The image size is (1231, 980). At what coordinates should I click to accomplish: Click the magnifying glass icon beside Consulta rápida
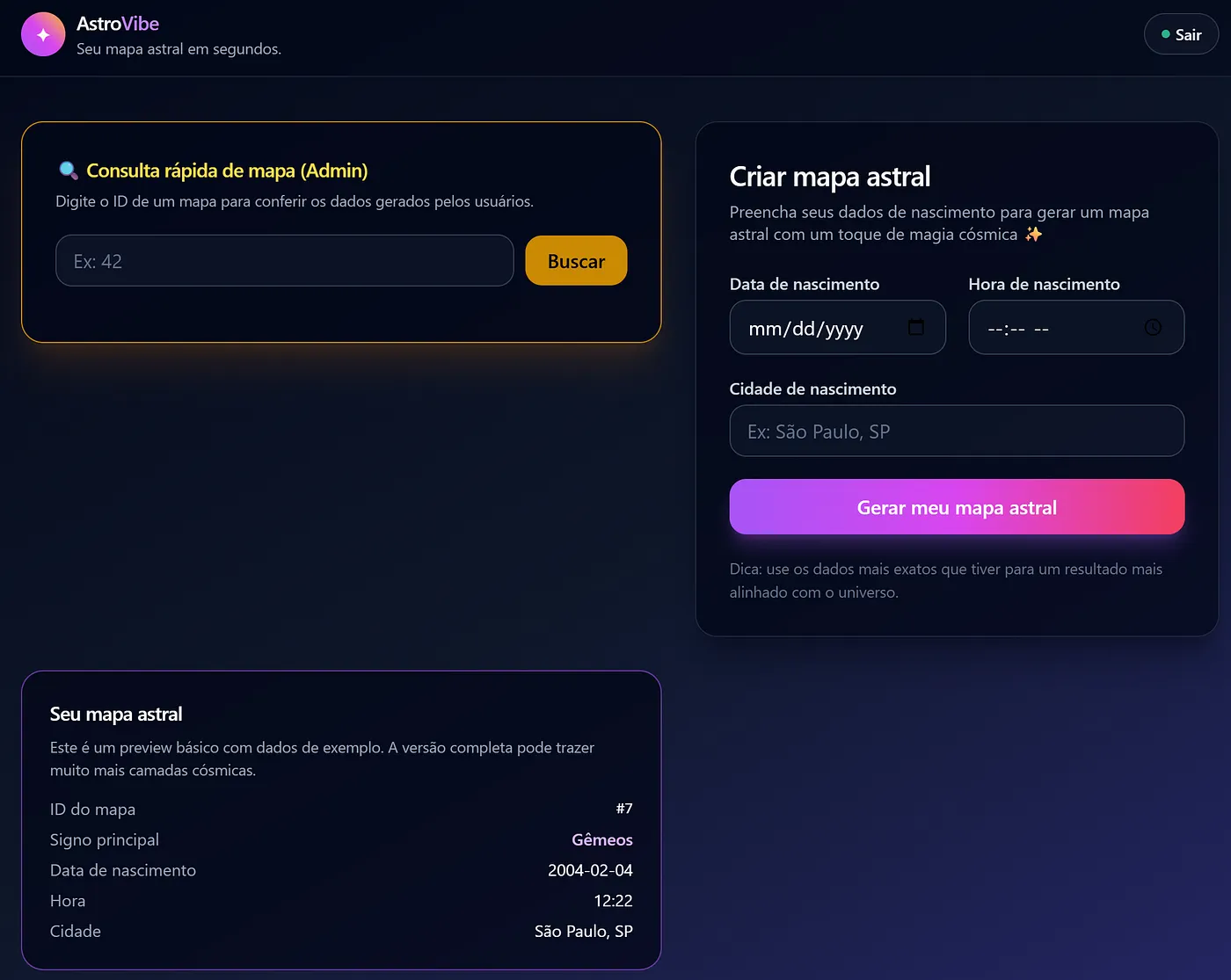(68, 171)
